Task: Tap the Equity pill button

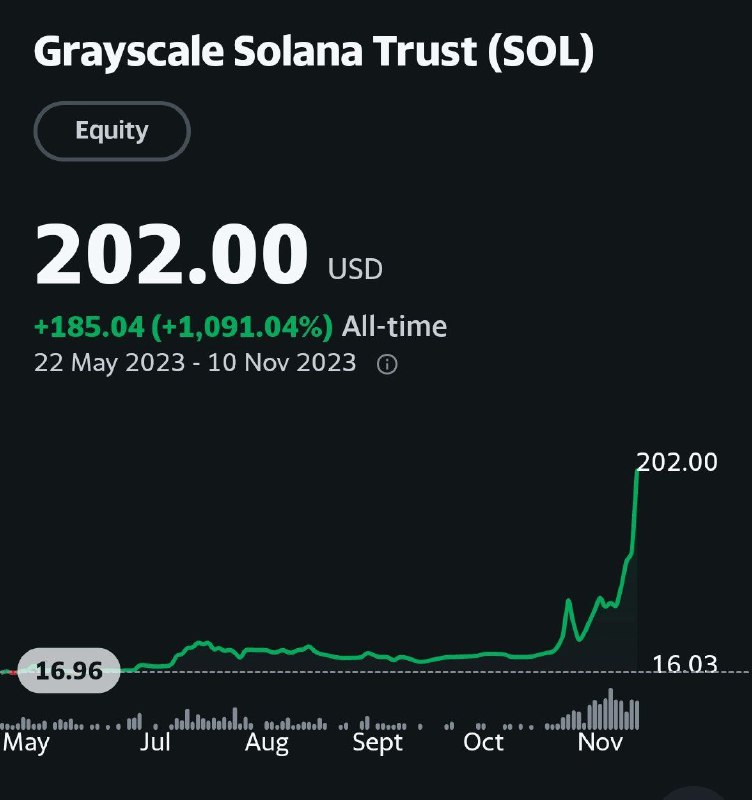Action: click(112, 131)
